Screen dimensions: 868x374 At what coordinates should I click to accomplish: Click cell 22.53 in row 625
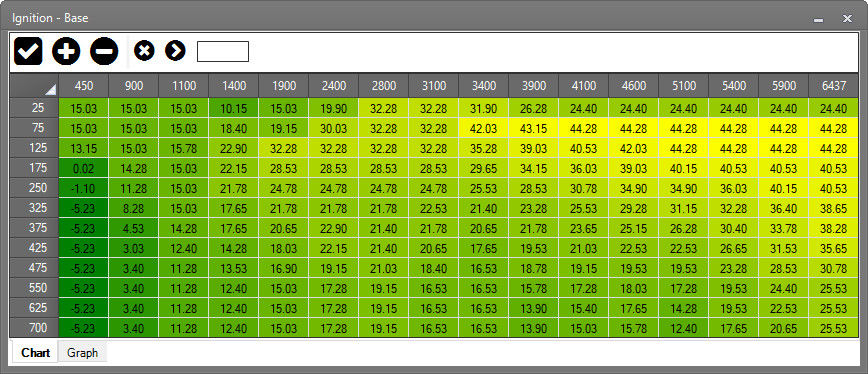point(783,308)
